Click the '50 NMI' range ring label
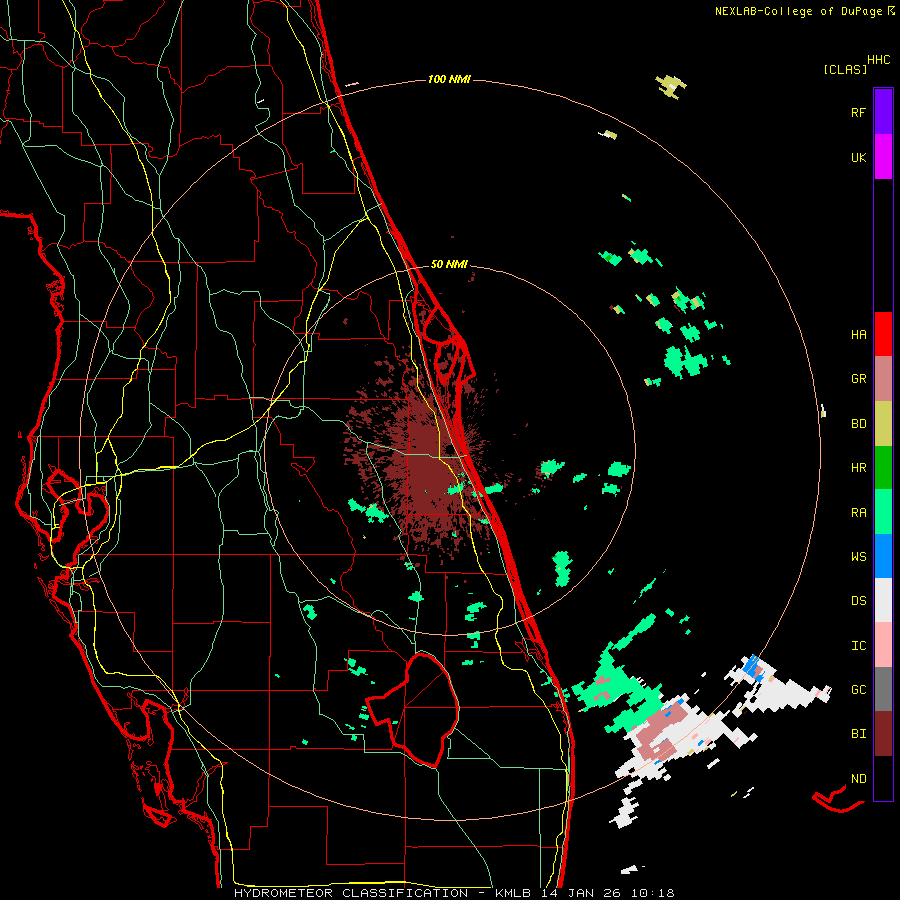This screenshot has height=900, width=900. [449, 264]
